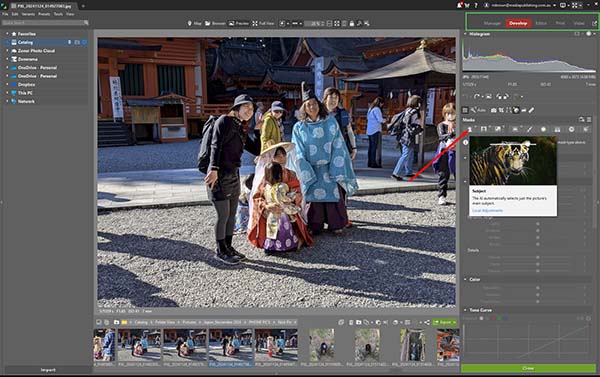This screenshot has width=600, height=377.
Task: Open the View menu
Action: click(70, 14)
